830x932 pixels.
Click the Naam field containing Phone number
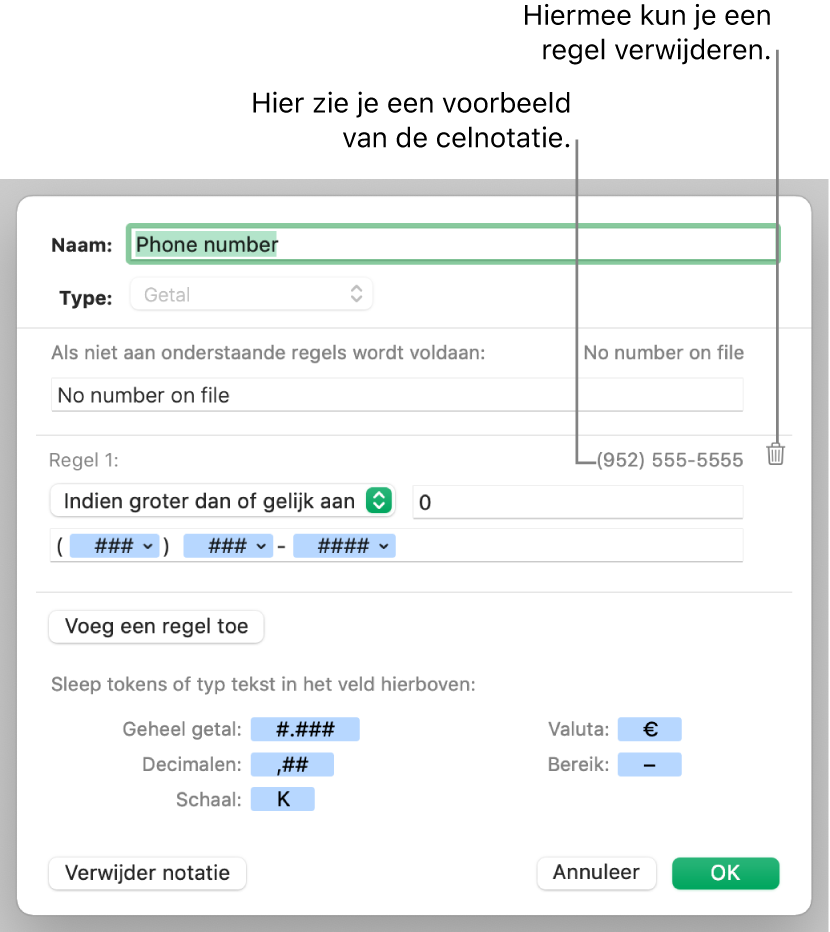point(452,244)
